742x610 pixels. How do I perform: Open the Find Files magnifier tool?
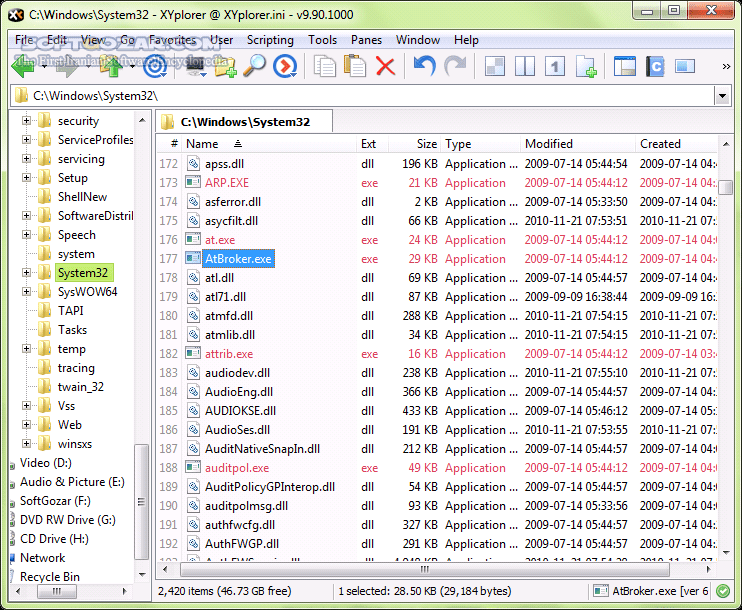(255, 67)
